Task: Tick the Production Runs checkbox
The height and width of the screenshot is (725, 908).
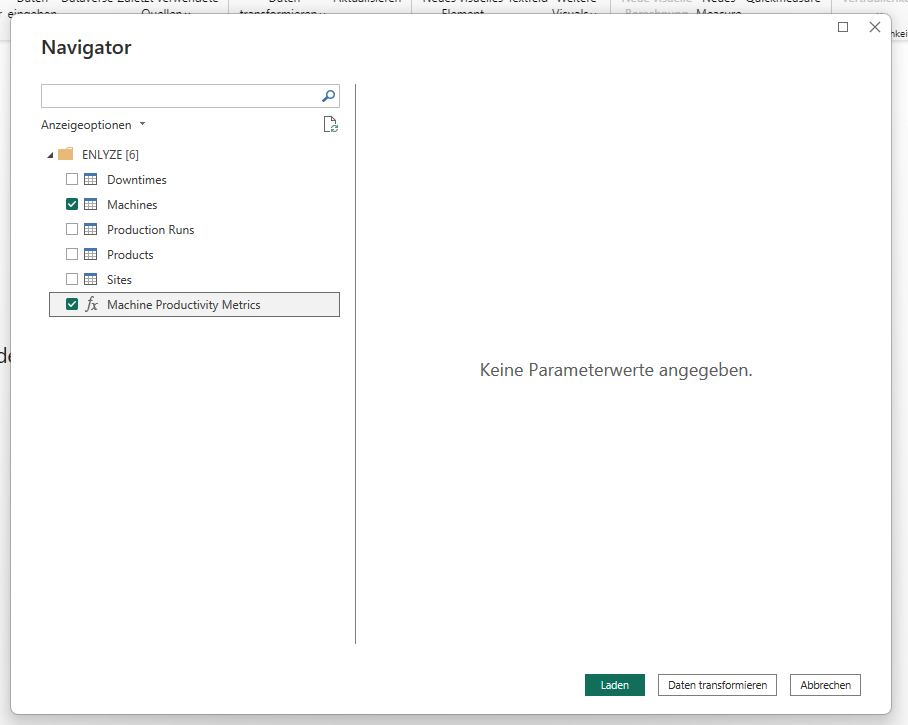Action: coord(72,230)
